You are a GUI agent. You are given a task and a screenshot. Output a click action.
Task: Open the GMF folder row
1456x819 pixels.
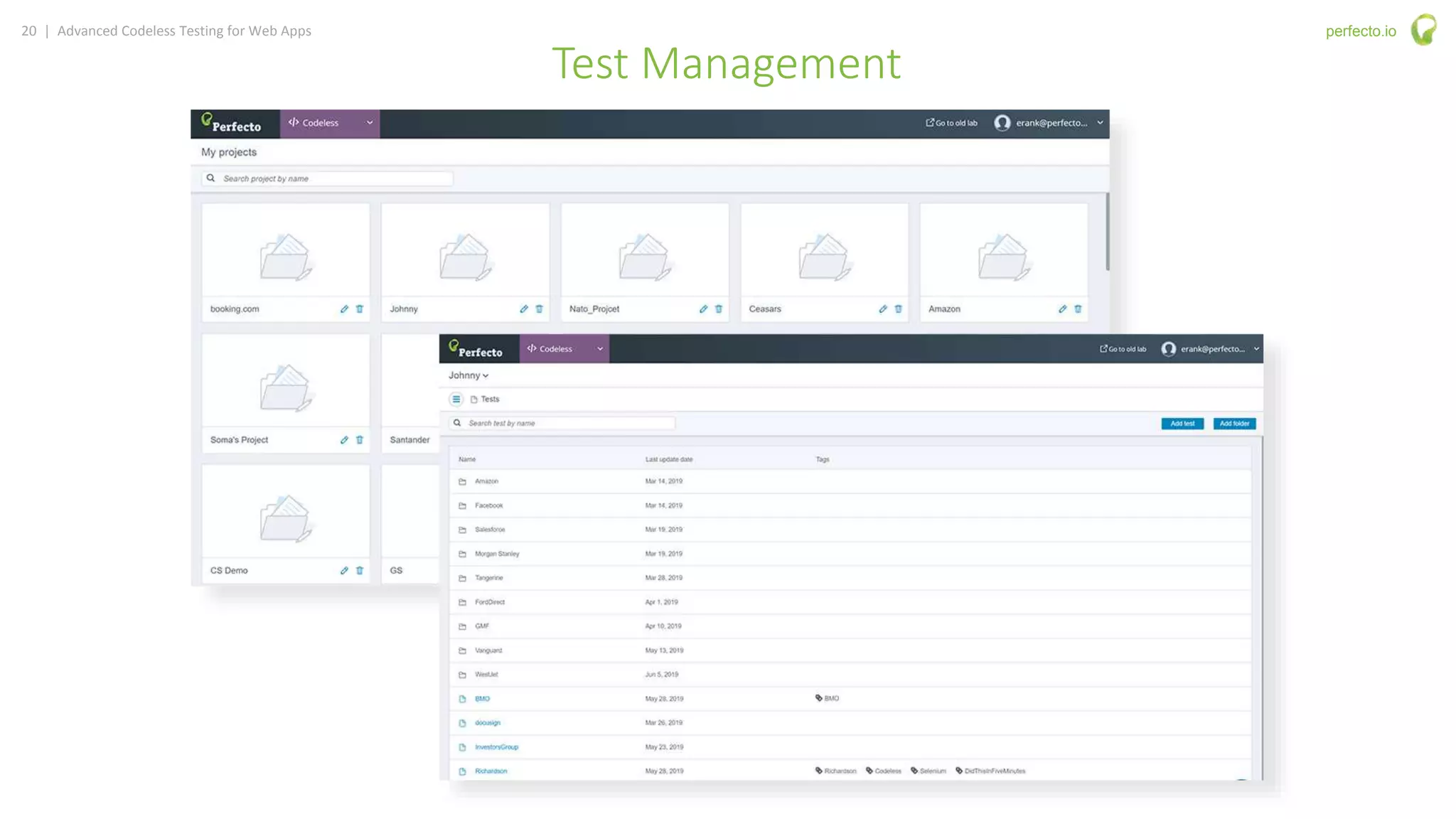point(850,626)
